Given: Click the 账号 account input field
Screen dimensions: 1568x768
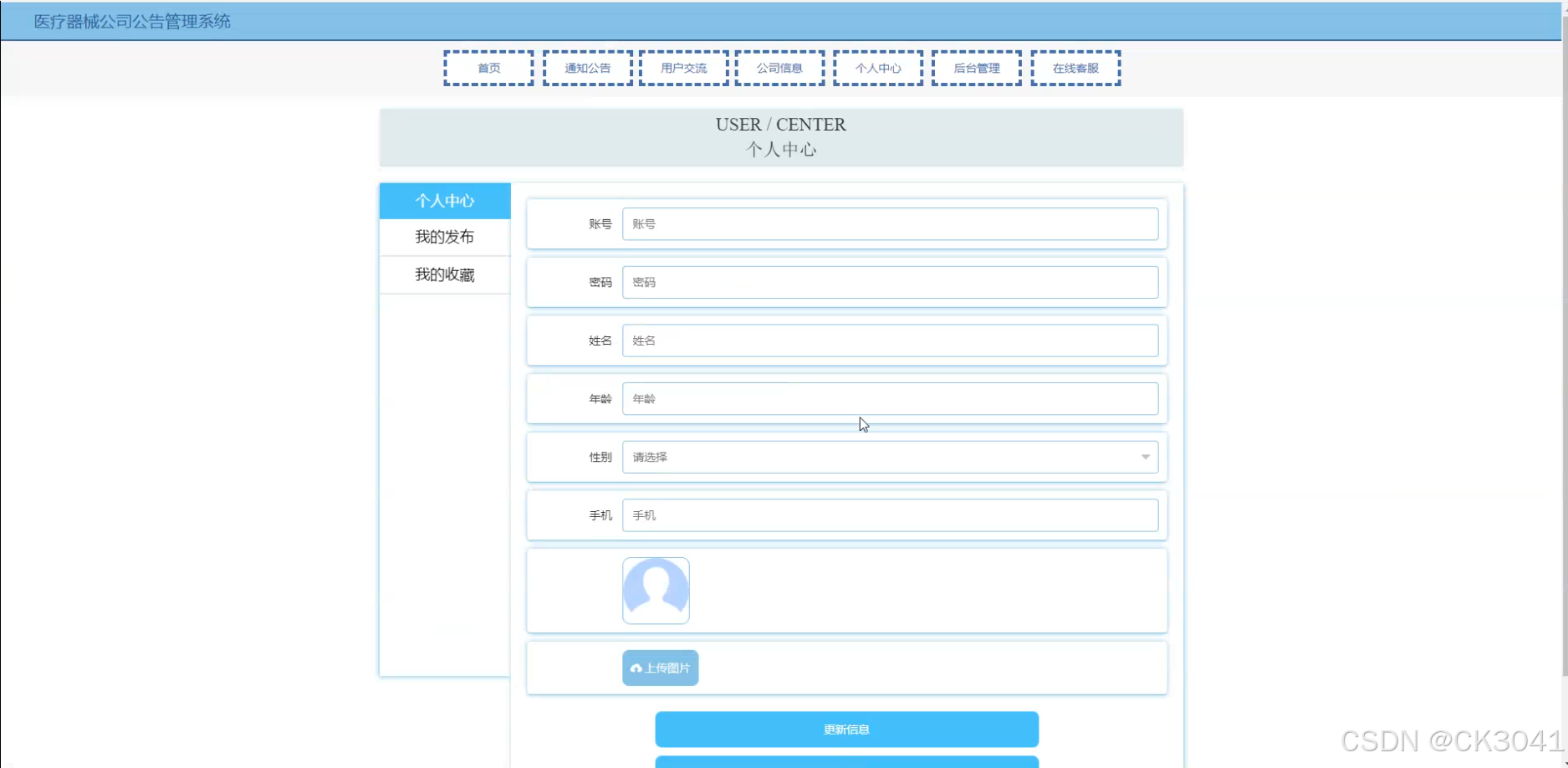Looking at the screenshot, I should 890,223.
